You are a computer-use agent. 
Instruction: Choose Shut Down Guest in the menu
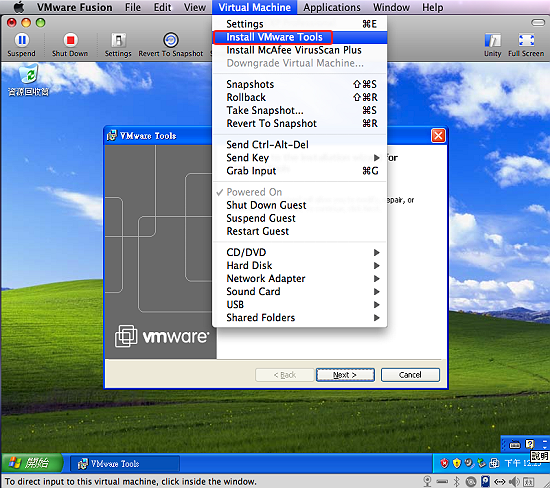coord(300,205)
